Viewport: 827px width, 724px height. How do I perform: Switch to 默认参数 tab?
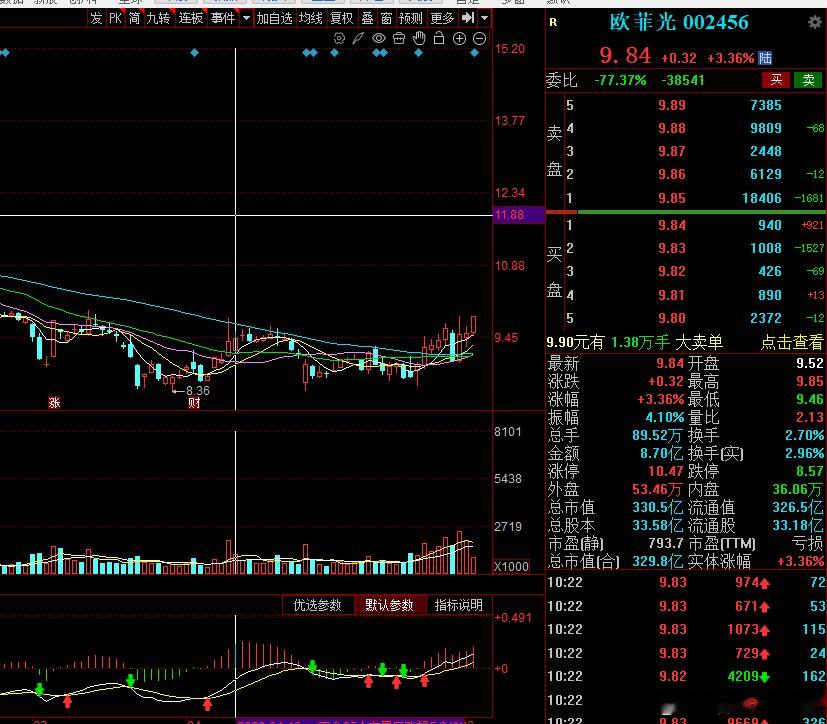(389, 605)
